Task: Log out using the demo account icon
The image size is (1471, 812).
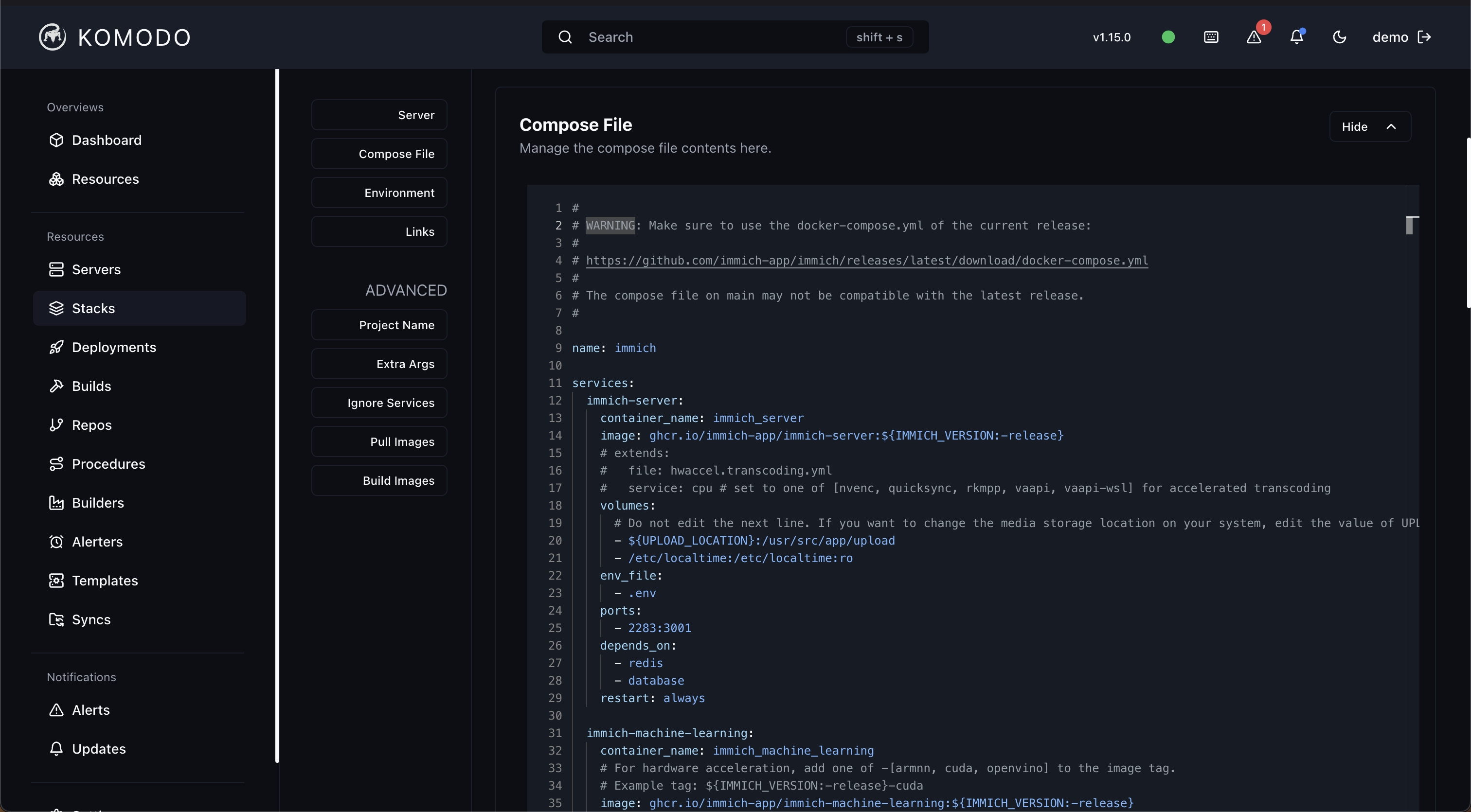Action: tap(1425, 36)
